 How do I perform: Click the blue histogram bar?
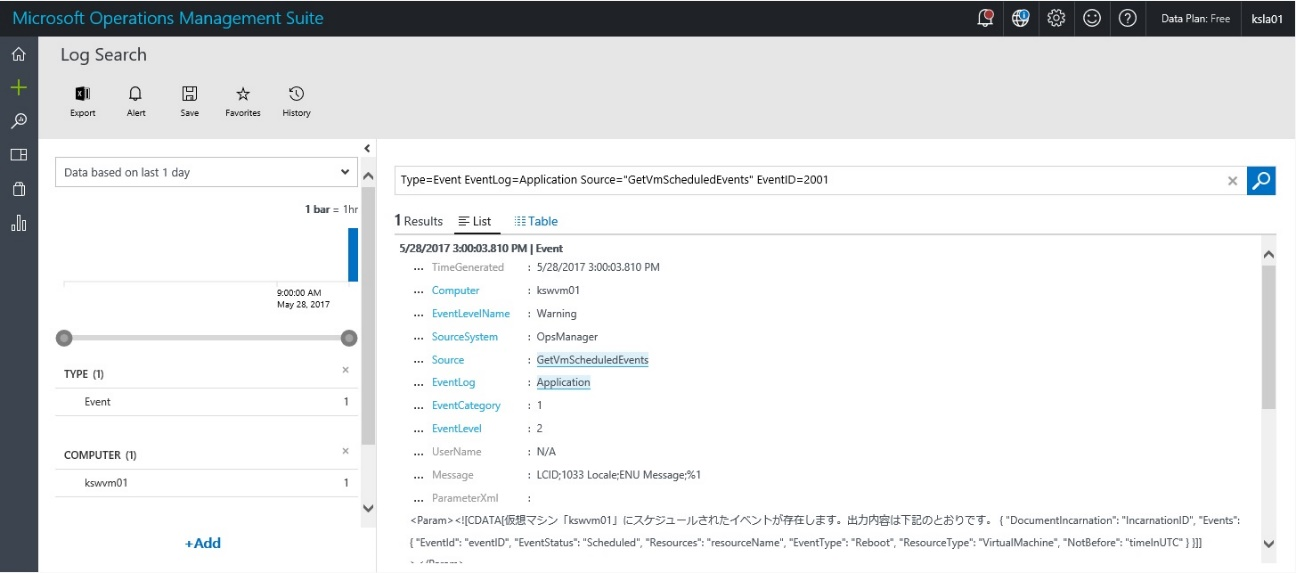pyautogui.click(x=353, y=255)
